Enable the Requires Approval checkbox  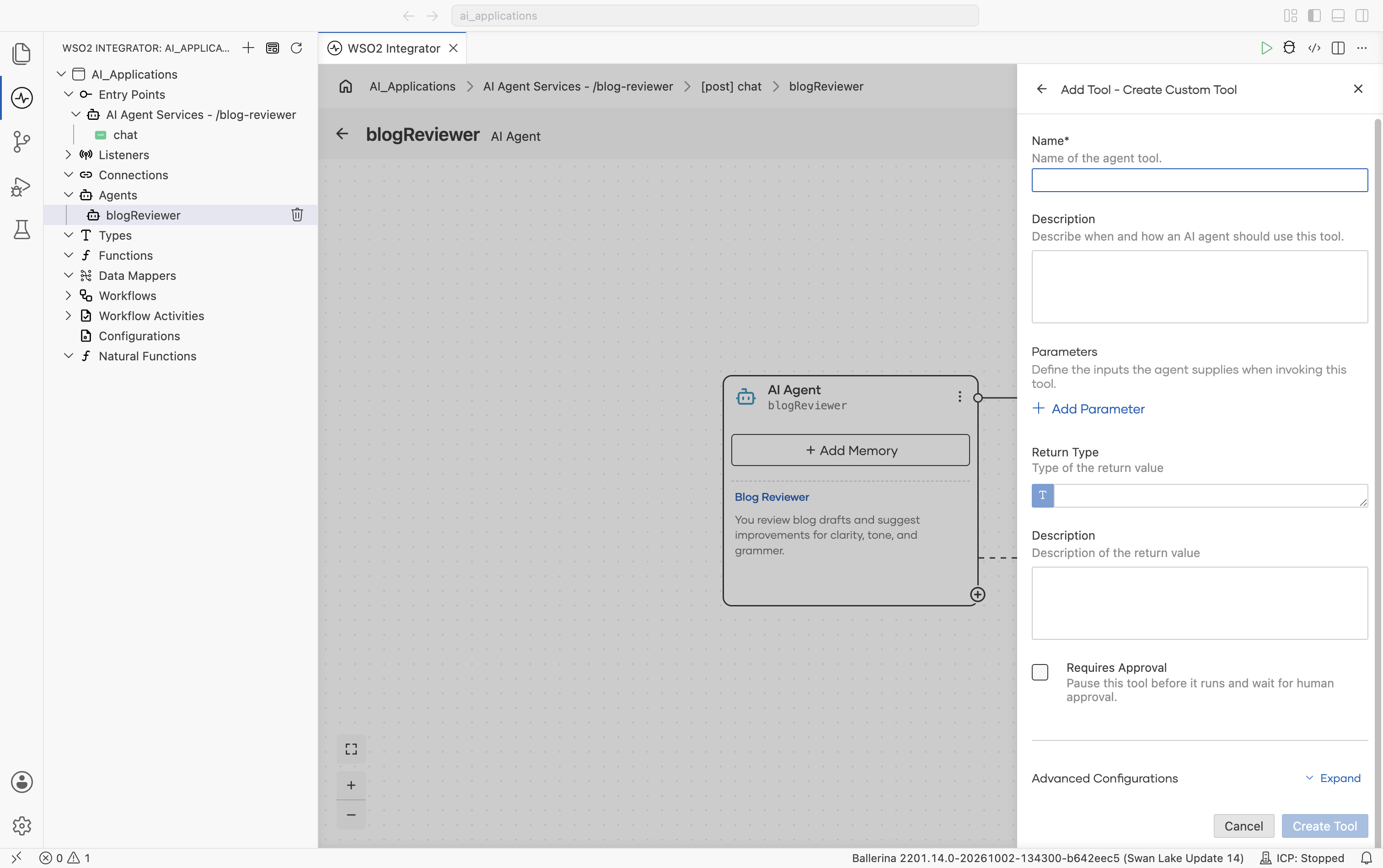[x=1040, y=672]
